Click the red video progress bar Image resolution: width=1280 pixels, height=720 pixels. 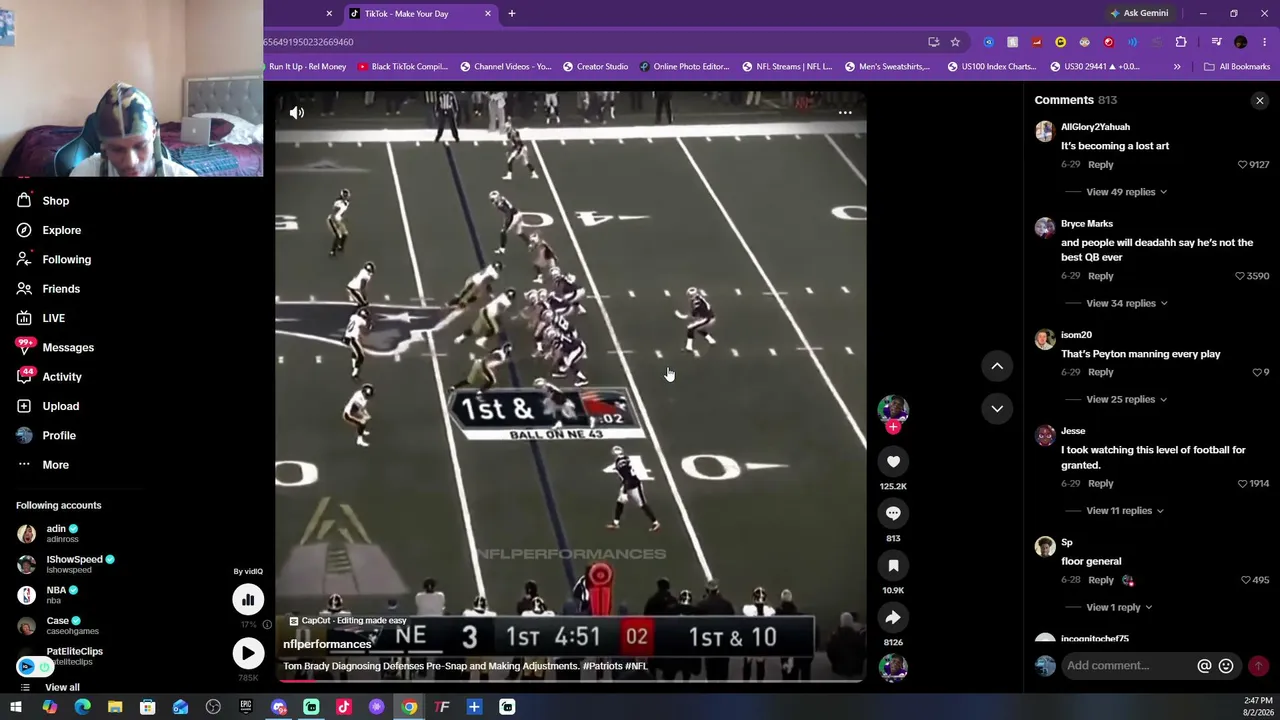point(570,681)
